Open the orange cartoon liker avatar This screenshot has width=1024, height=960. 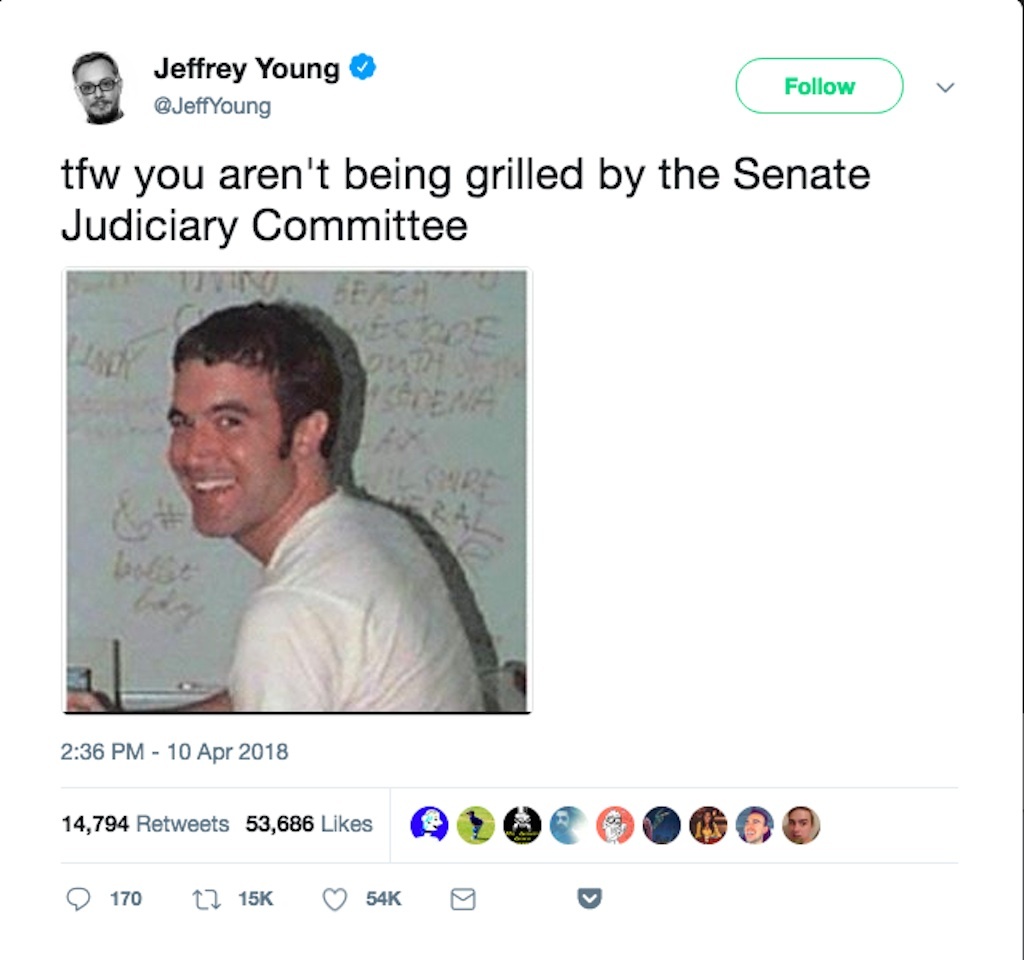(615, 825)
